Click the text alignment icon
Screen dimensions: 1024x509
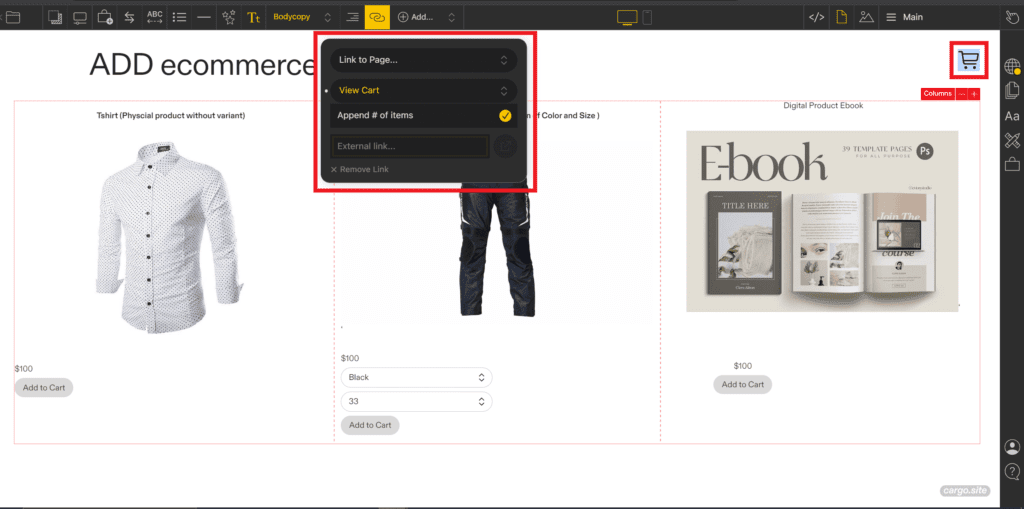[x=353, y=18]
